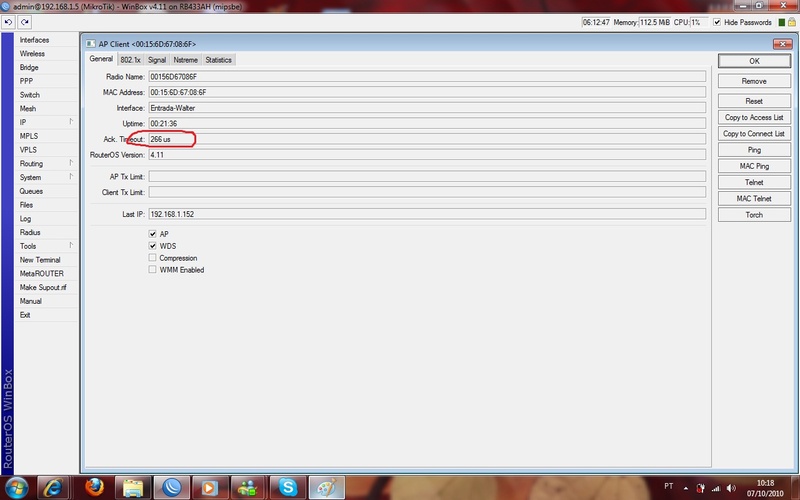Toggle the WDS checkbox
This screenshot has width=800, height=500.
point(152,245)
